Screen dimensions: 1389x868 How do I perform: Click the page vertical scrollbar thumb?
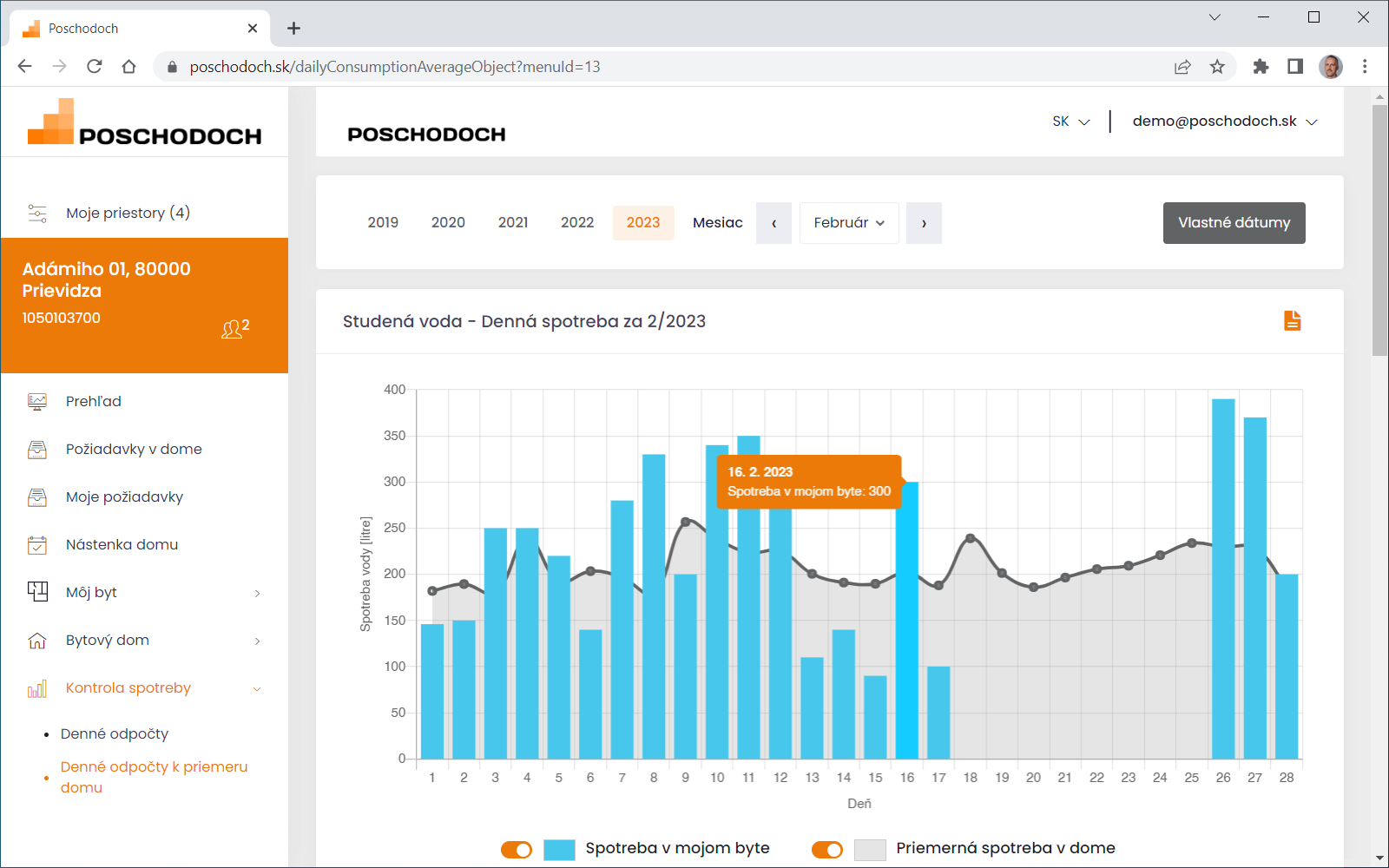pyautogui.click(x=1380, y=231)
